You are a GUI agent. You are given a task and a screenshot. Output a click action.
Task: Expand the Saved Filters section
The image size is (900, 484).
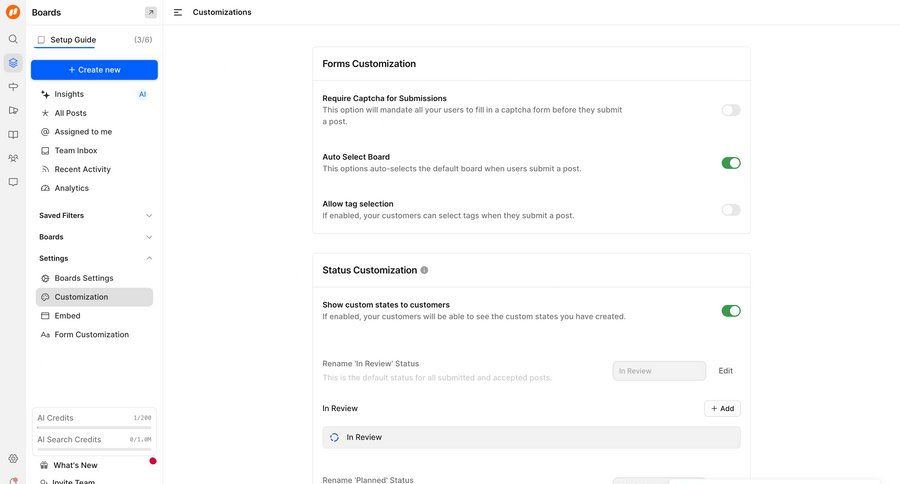point(149,215)
